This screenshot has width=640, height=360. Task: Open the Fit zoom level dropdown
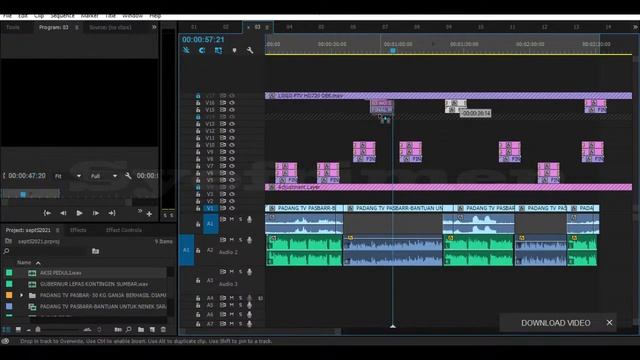point(69,176)
